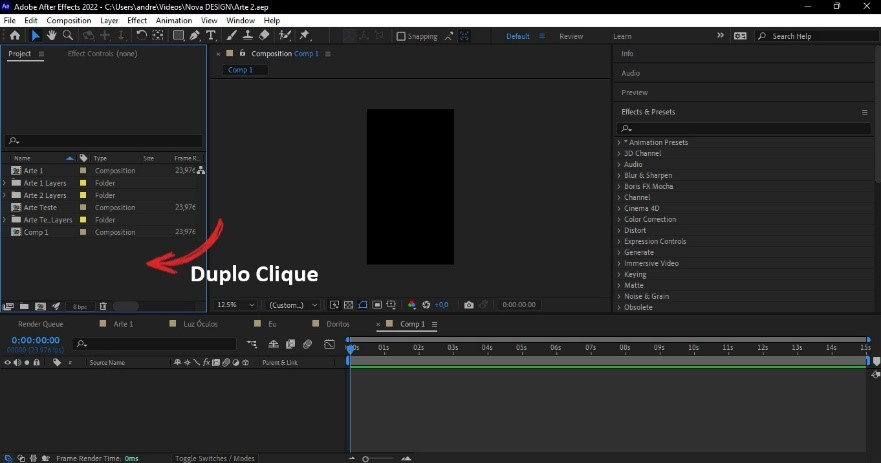Expand the Animation Presets category
Viewport: 881px width, 463px height.
tap(619, 143)
